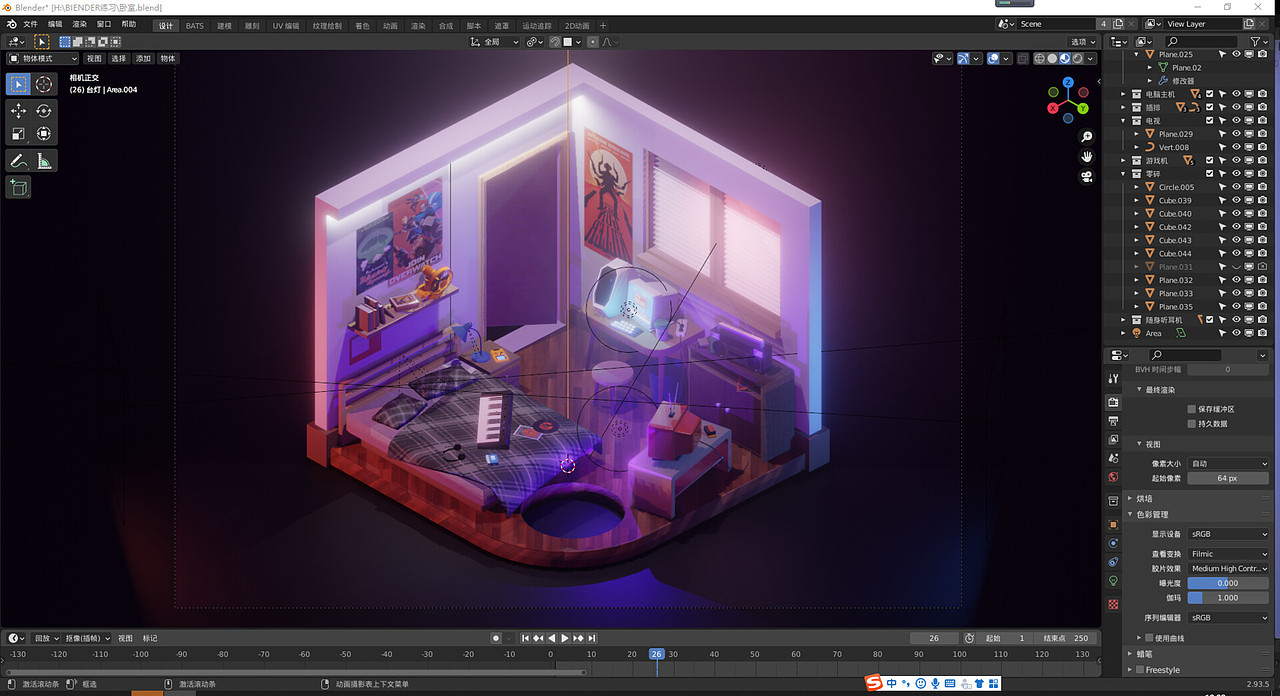This screenshot has height=696, width=1280.
Task: Click the 结束点 250 end frame field
Action: point(1066,638)
